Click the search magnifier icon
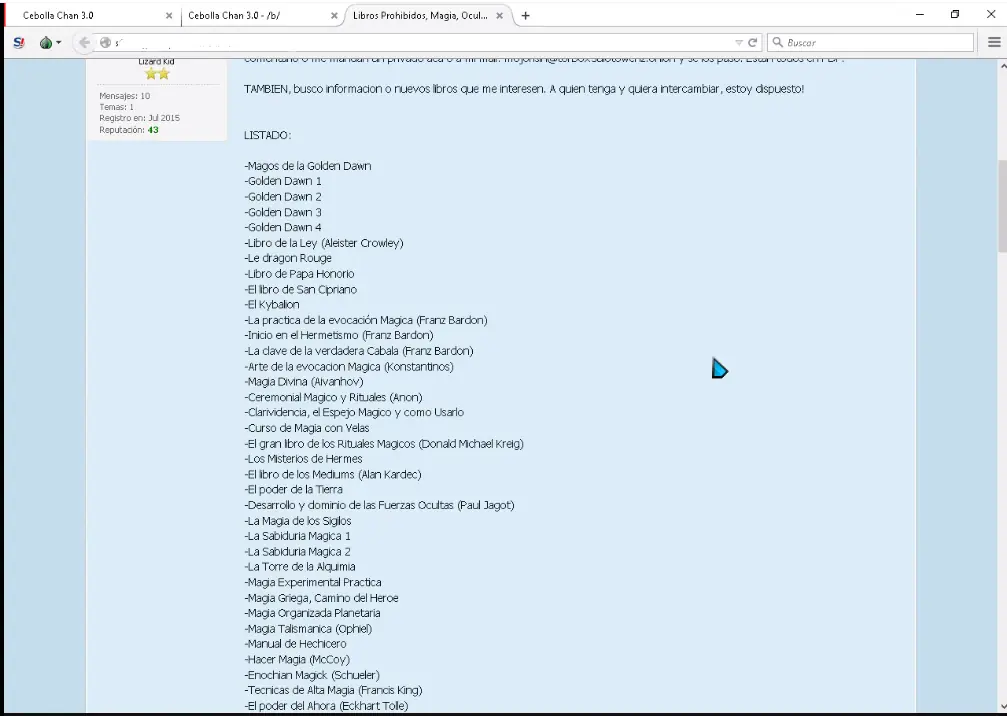The height and width of the screenshot is (716, 1007). (777, 42)
